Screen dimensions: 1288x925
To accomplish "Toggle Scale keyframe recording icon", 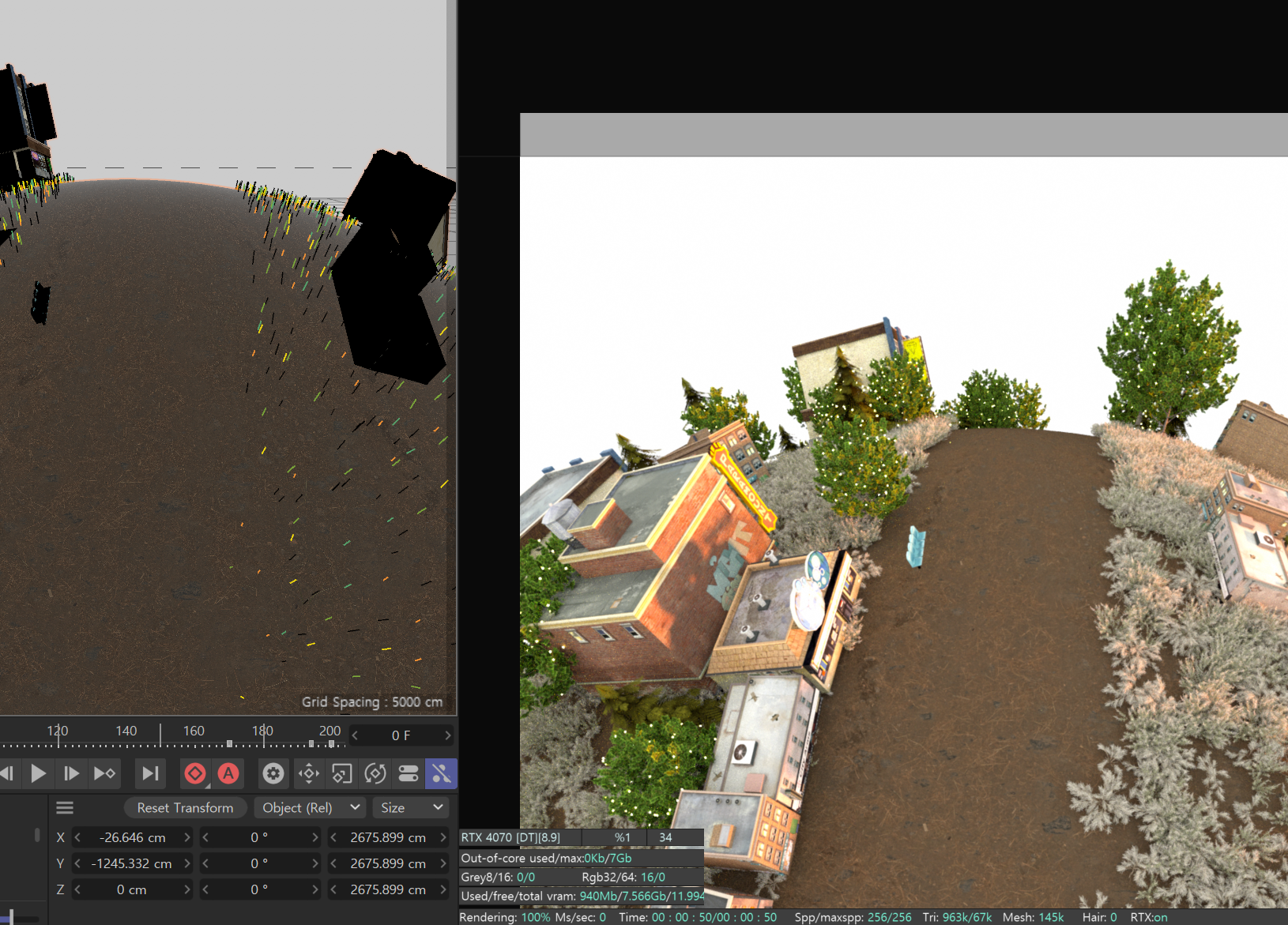I will [342, 773].
